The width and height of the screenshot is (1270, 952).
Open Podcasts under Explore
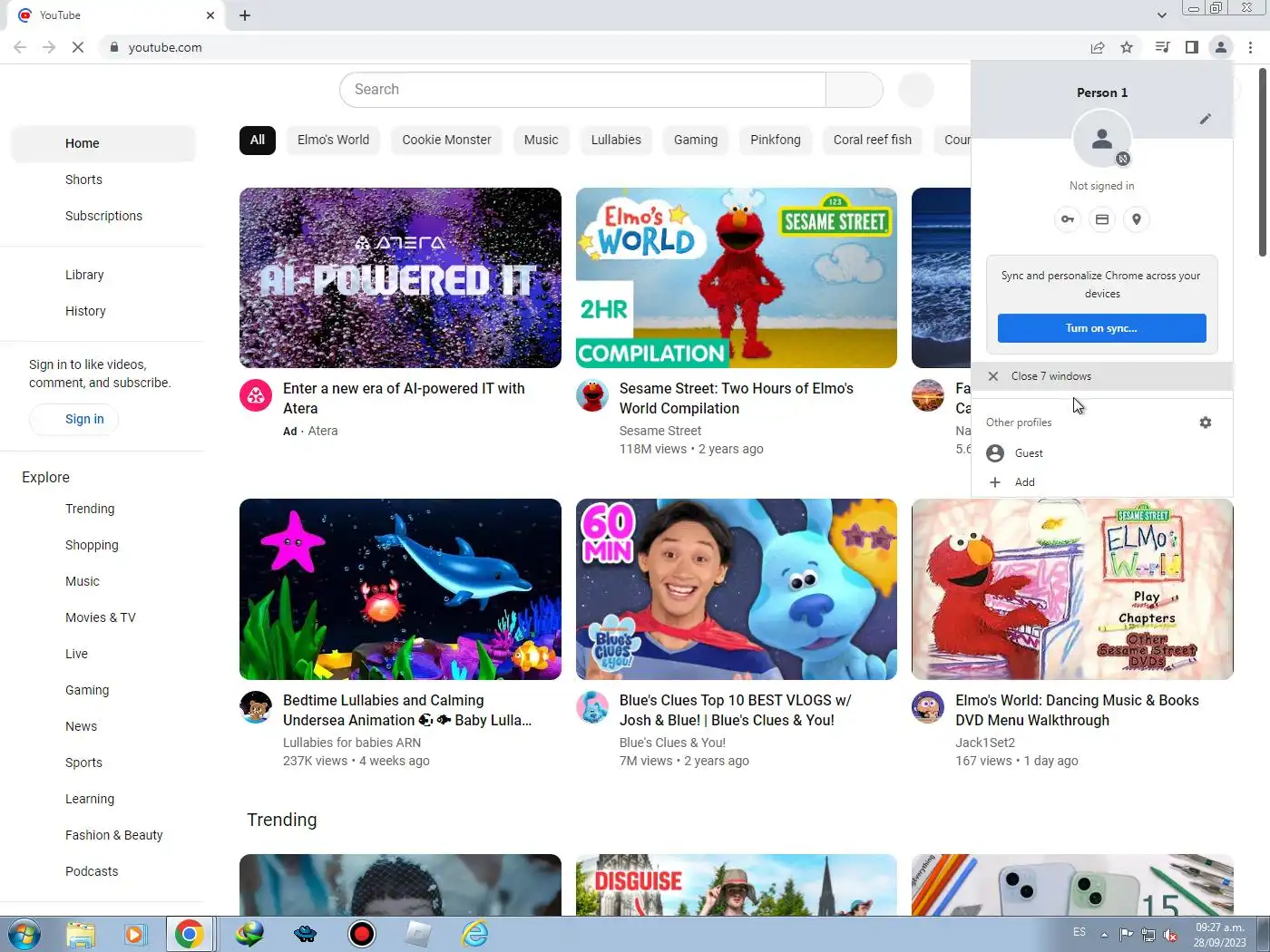click(103, 871)
